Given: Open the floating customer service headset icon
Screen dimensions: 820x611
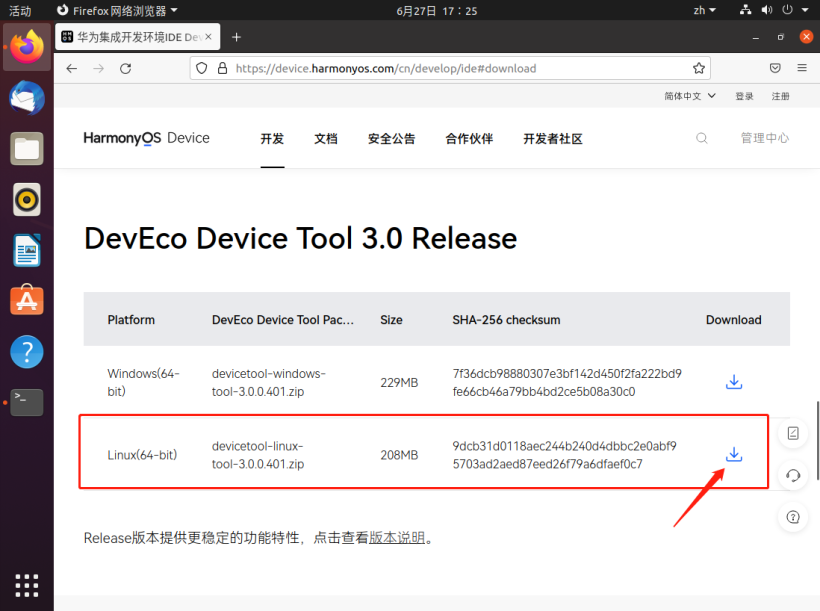Looking at the screenshot, I should [793, 475].
